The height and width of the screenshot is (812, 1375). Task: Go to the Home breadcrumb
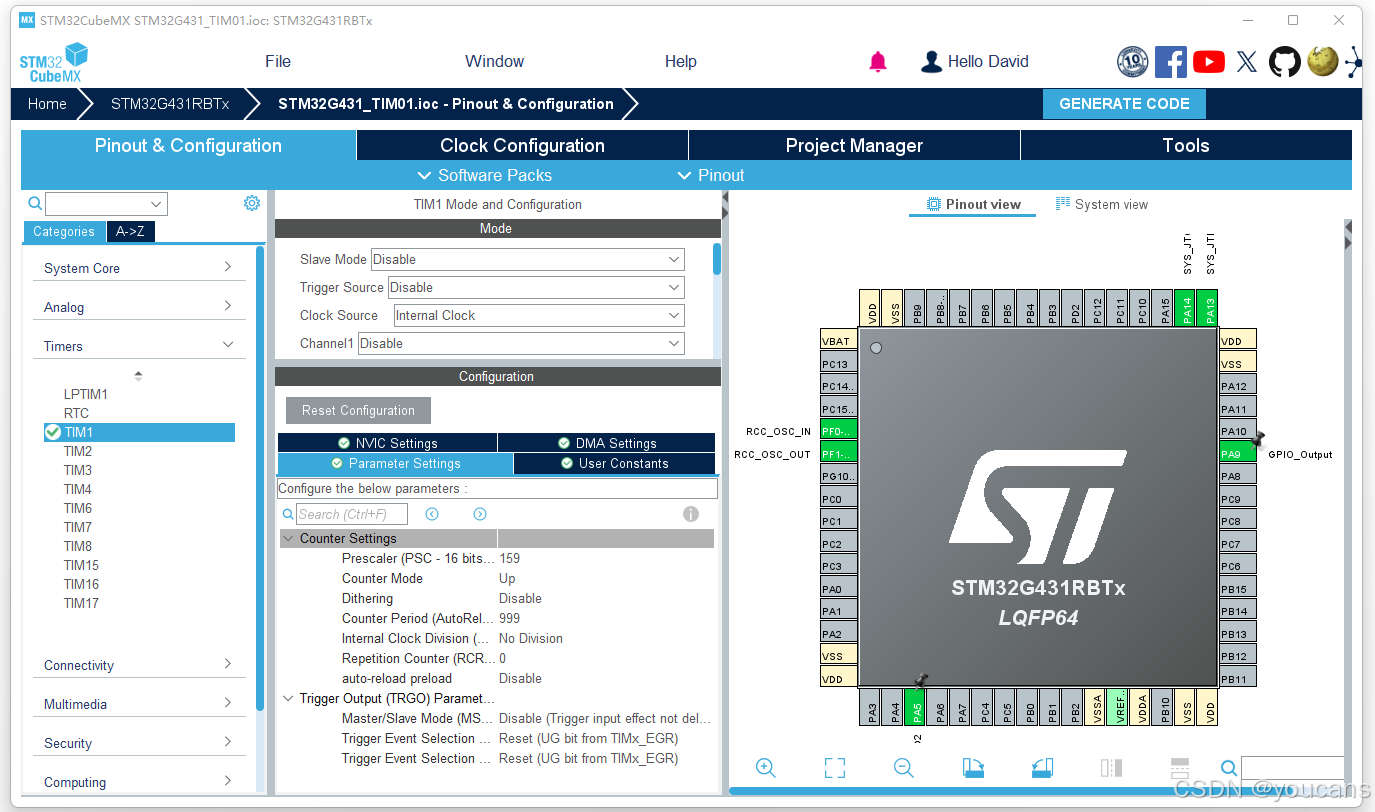click(47, 104)
